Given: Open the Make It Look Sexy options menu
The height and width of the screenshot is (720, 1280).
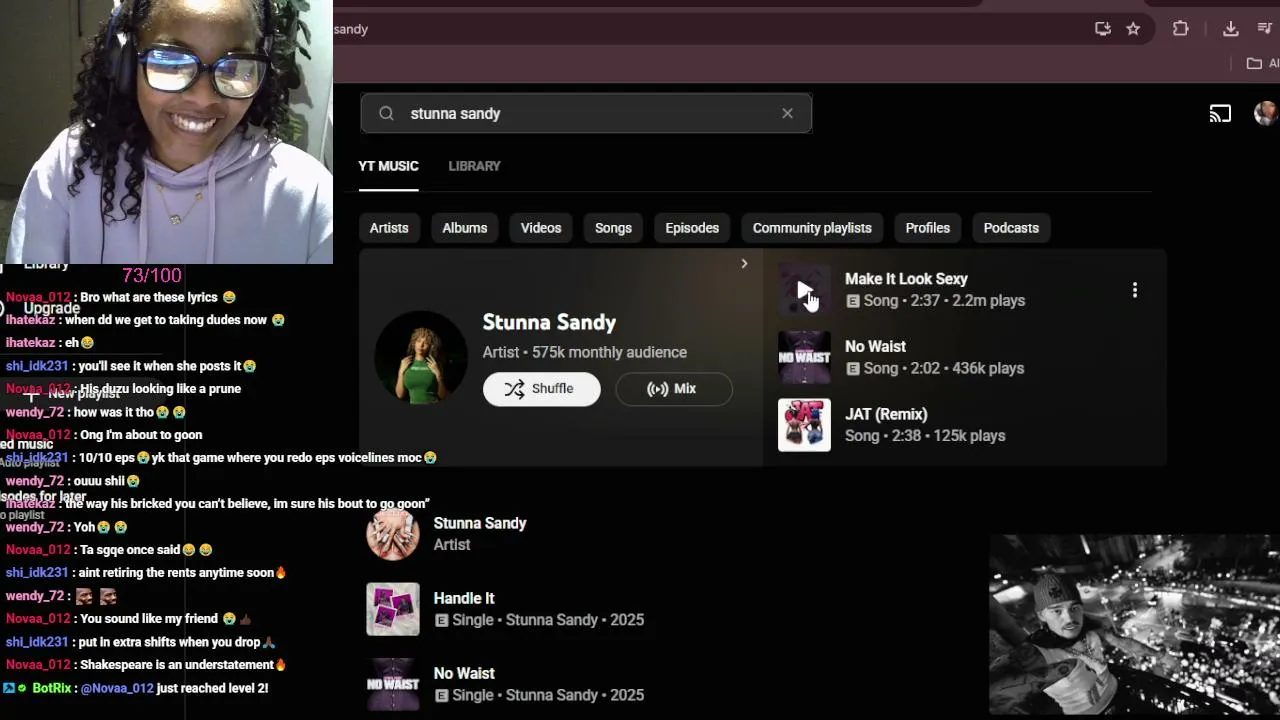Looking at the screenshot, I should click(x=1134, y=290).
